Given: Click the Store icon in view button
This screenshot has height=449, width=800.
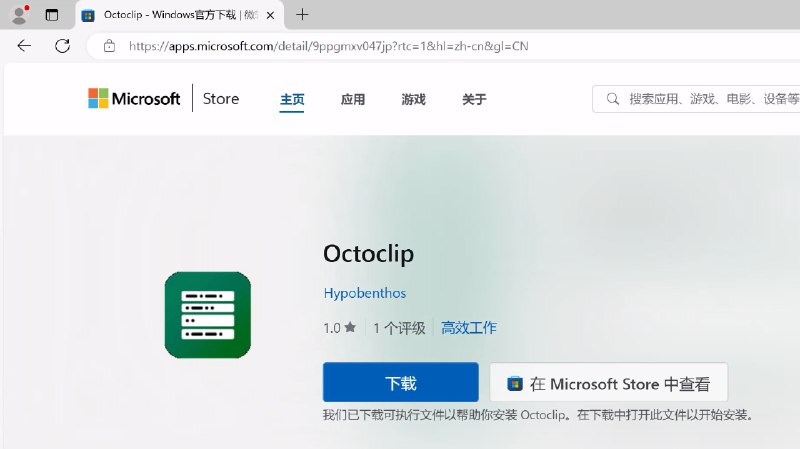Looking at the screenshot, I should (515, 383).
